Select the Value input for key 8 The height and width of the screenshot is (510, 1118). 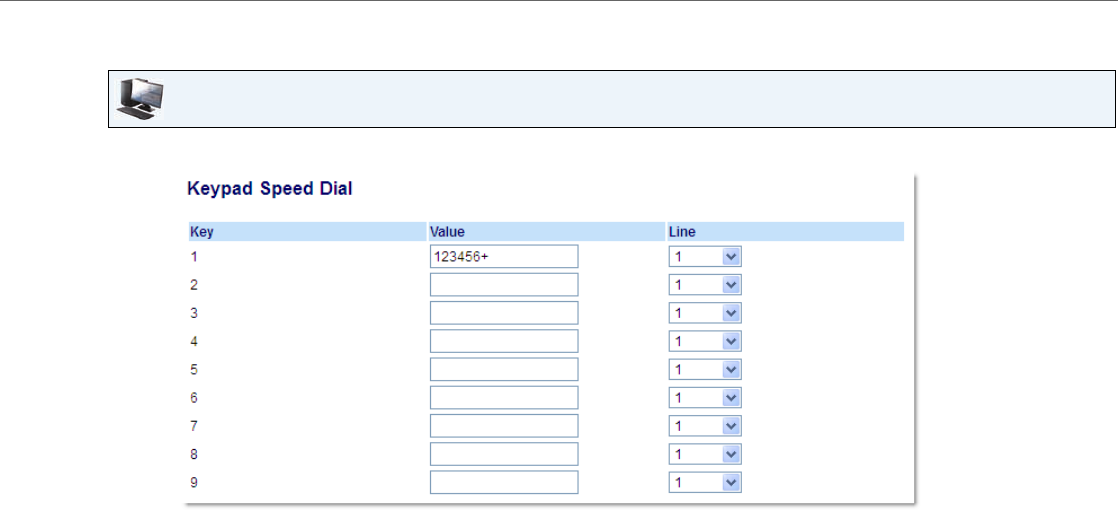503,454
